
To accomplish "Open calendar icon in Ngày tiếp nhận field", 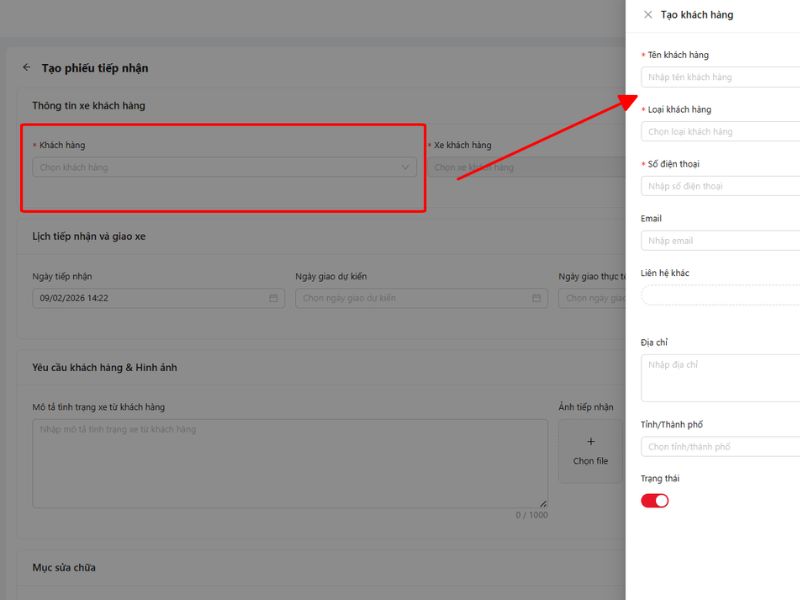I will (273, 298).
